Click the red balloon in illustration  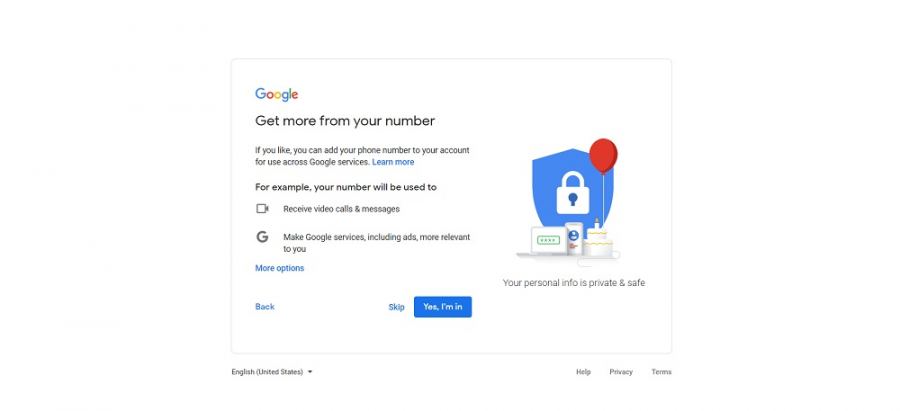[603, 156]
